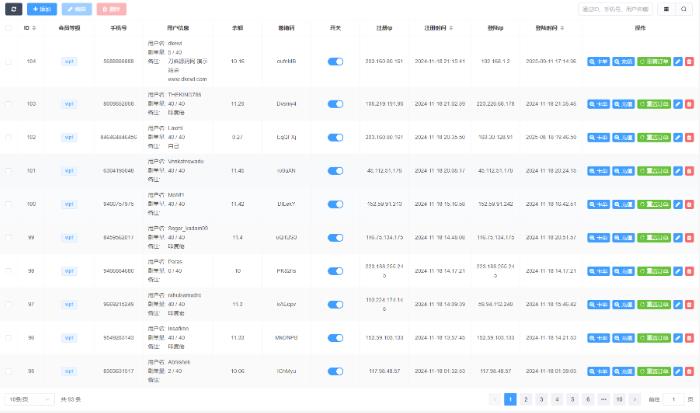Sort the table by the ID column

pyautogui.click(x=31, y=28)
